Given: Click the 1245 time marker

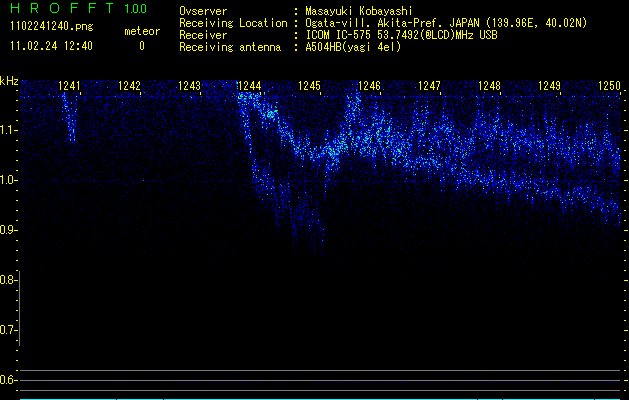Looking at the screenshot, I should pos(310,86).
